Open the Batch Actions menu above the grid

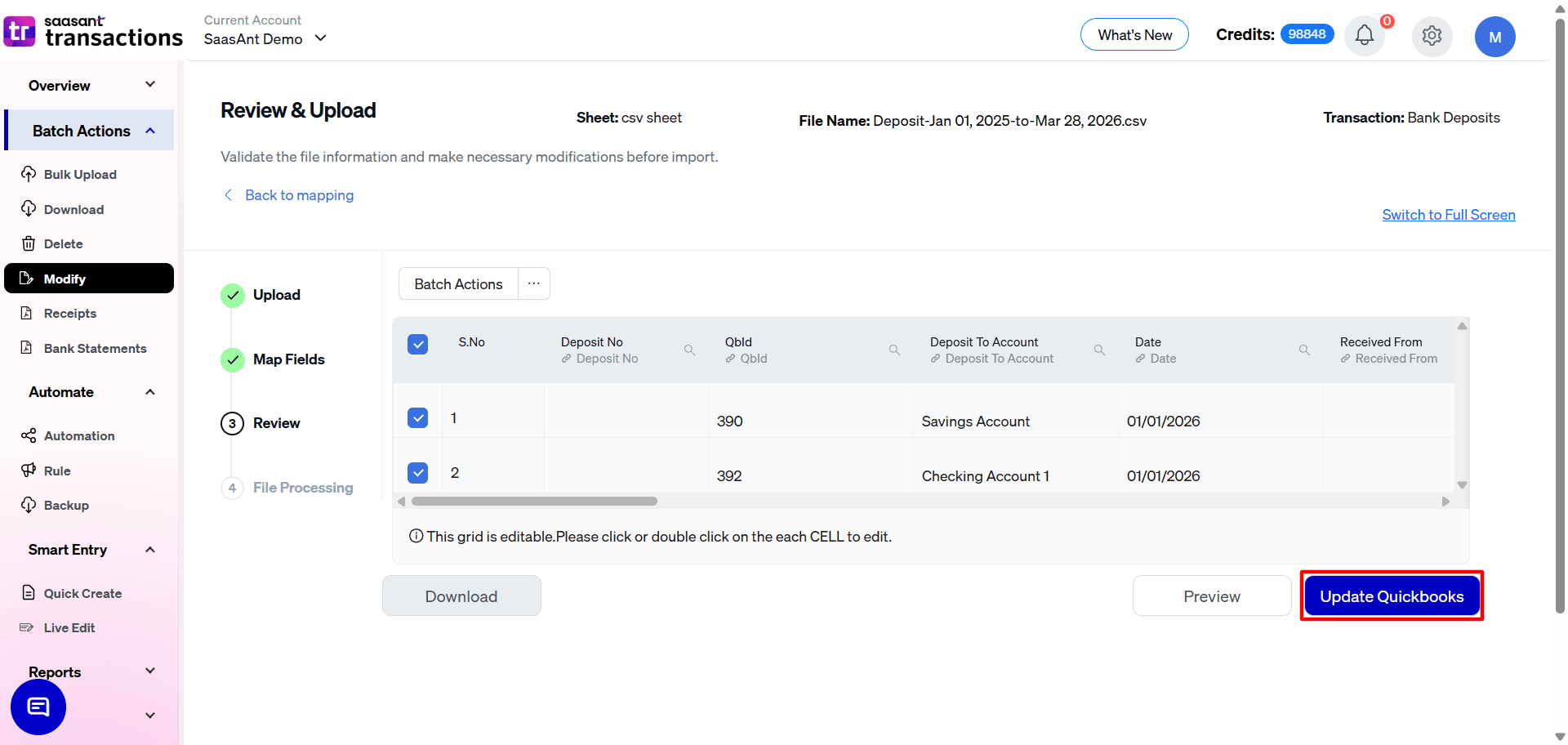(457, 283)
